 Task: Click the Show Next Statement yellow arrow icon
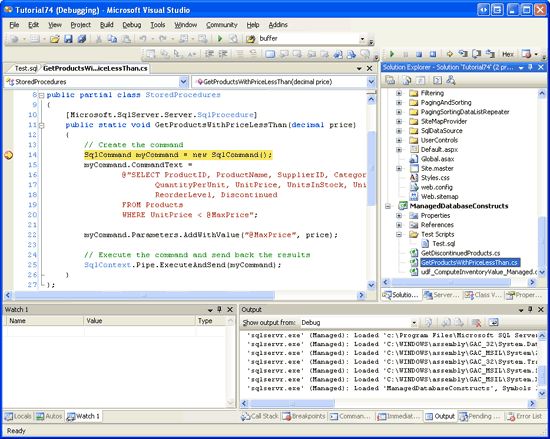coord(449,54)
